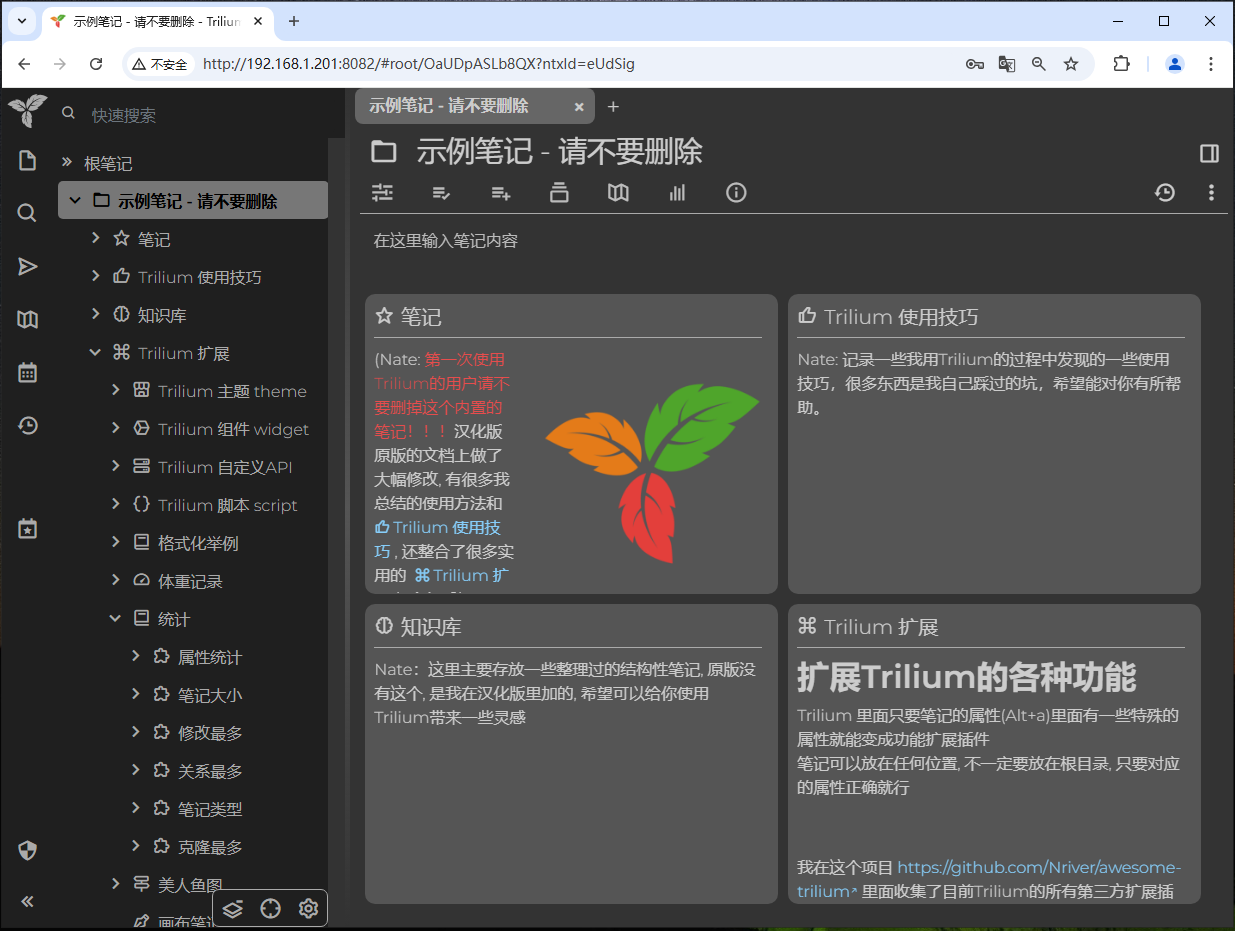1235x931 pixels.
Task: Add a new Trilium note tab
Action: 614,107
